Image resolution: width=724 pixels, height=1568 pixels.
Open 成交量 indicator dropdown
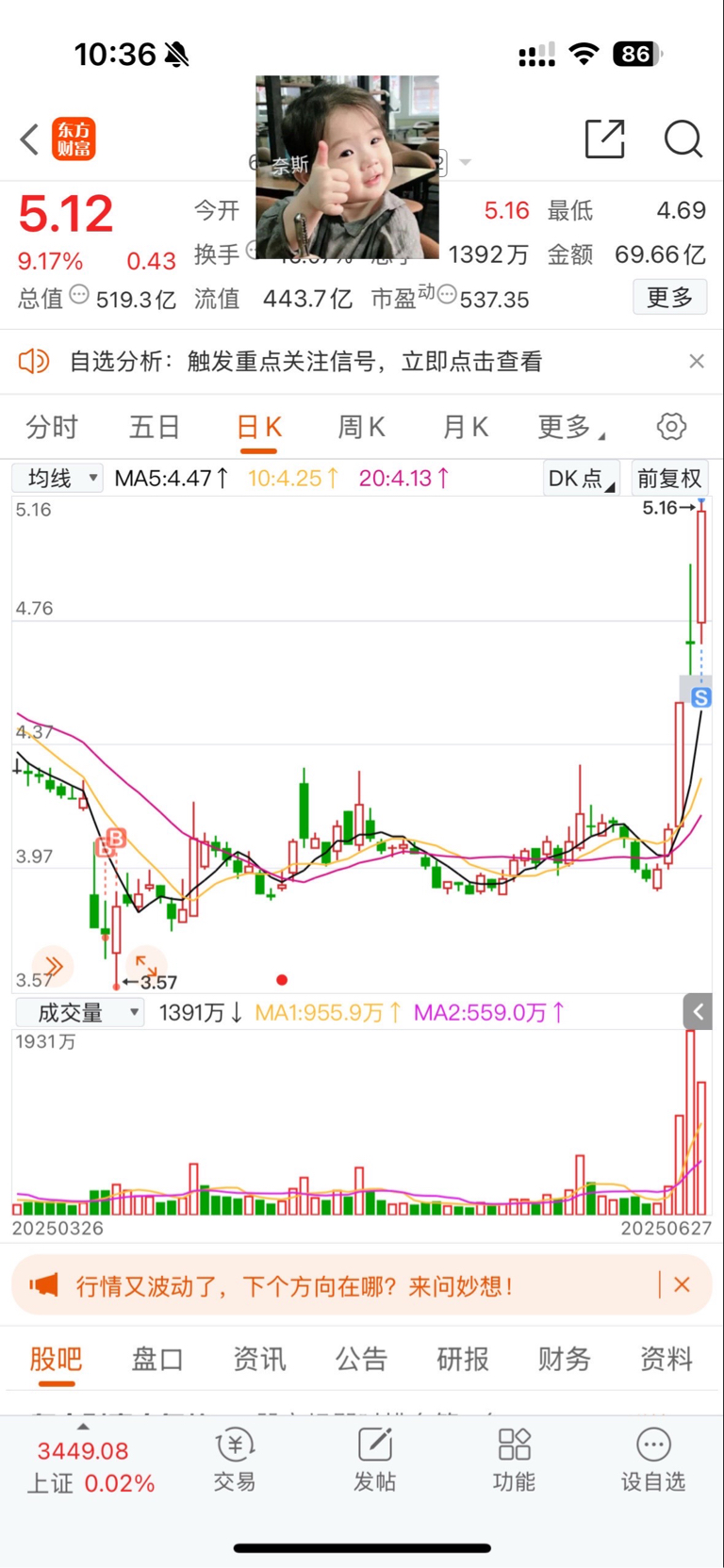(80, 1013)
